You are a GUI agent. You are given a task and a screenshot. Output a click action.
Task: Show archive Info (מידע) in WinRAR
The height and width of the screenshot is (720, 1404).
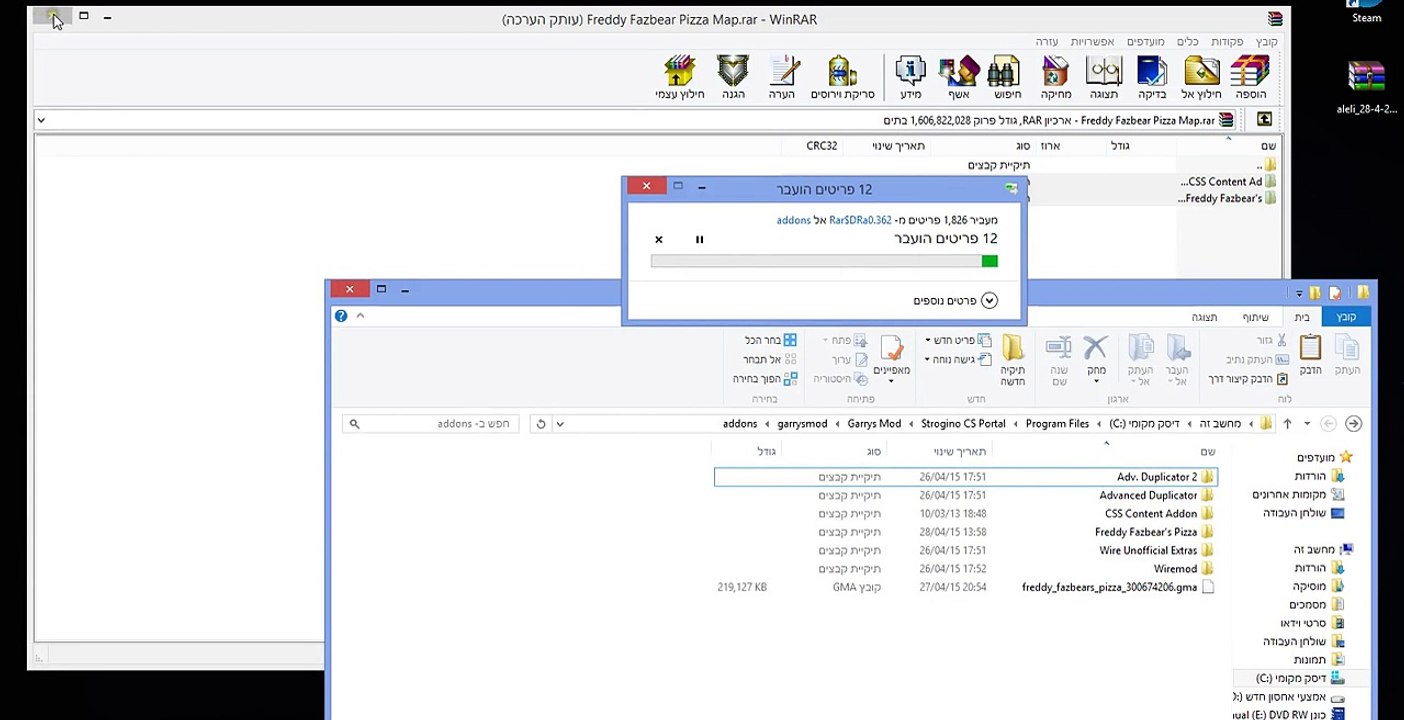(x=910, y=77)
